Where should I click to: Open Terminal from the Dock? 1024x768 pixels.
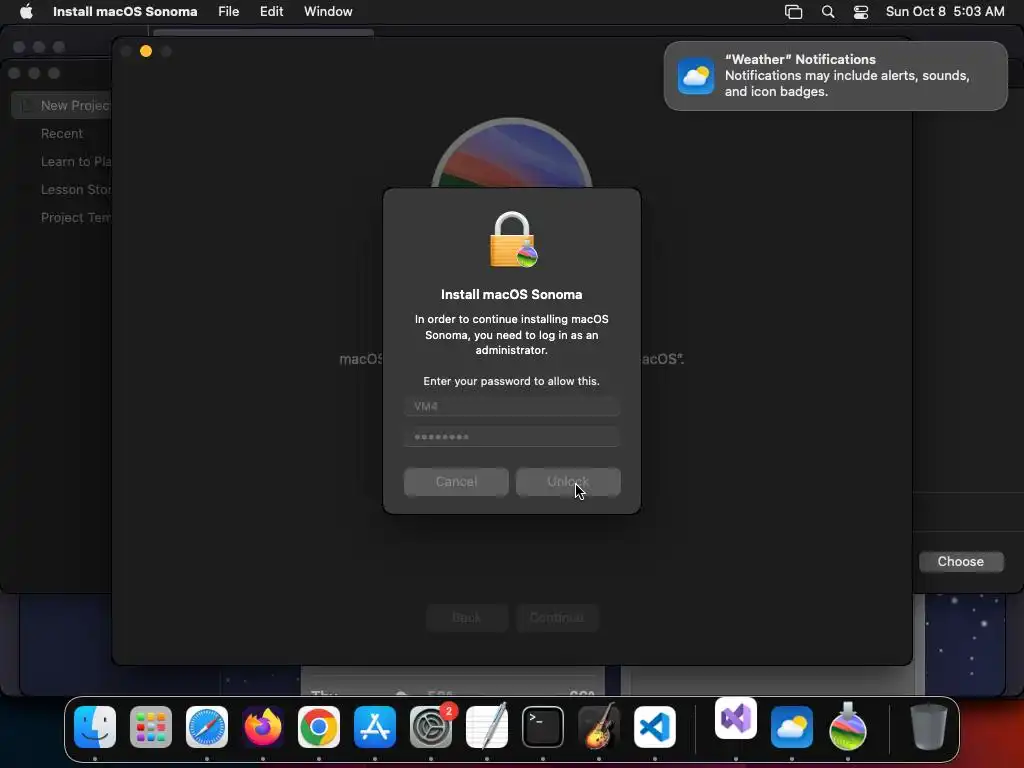click(543, 727)
